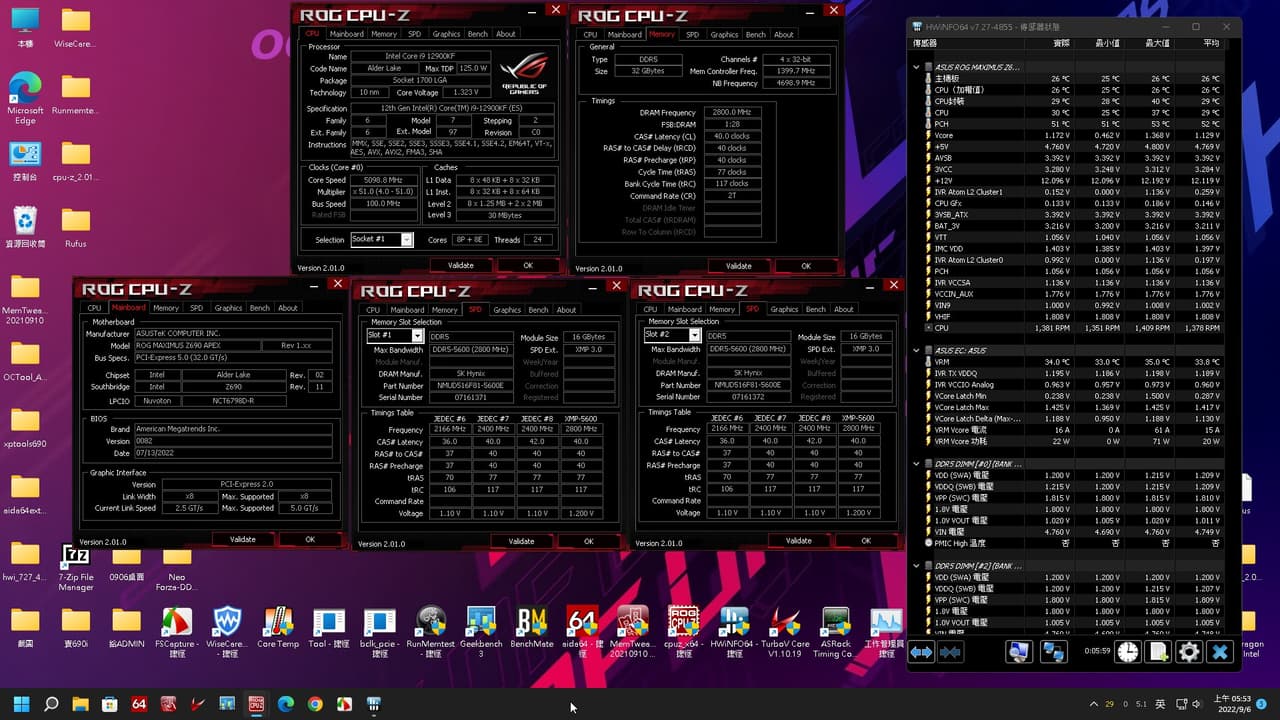
Task: Open cpuz_x64 desktop shortcut
Action: coord(683,630)
